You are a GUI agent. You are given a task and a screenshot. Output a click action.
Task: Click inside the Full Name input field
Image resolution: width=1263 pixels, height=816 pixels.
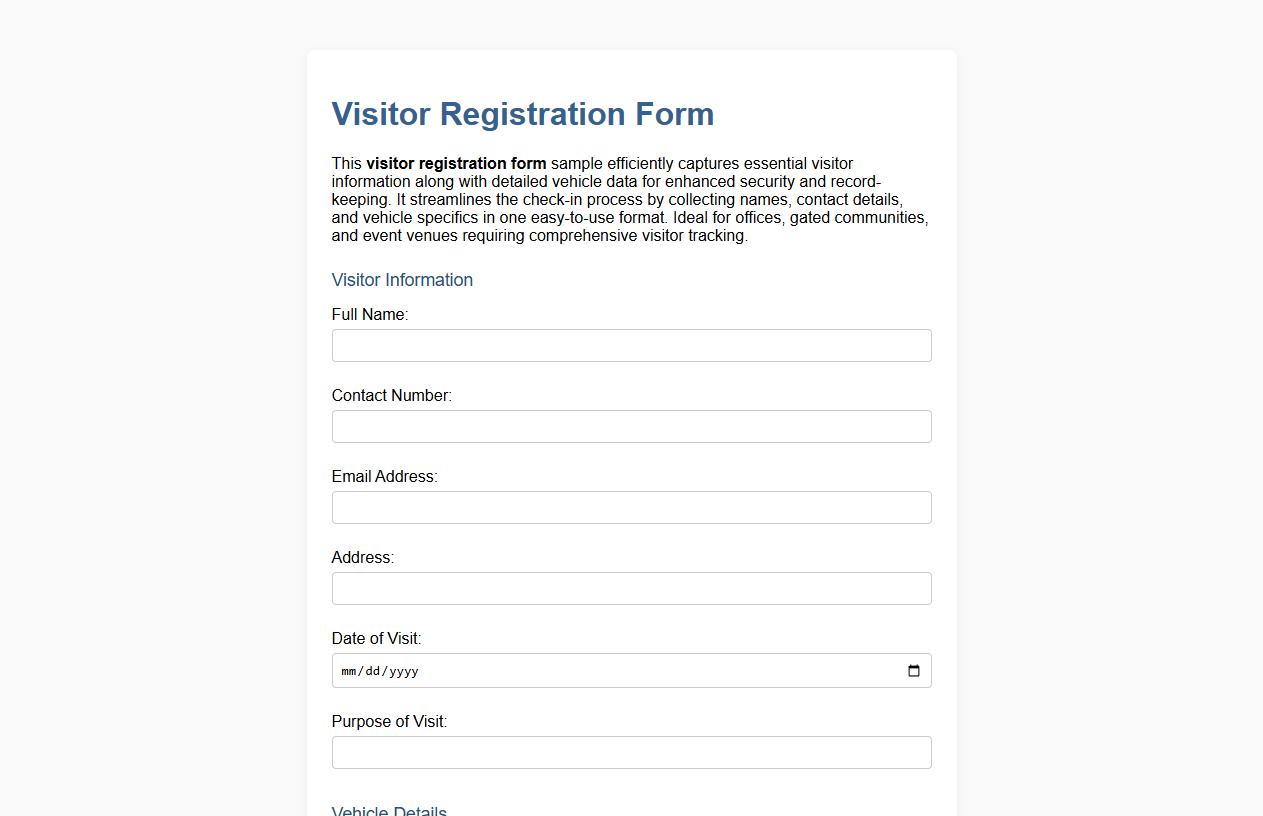tap(631, 345)
